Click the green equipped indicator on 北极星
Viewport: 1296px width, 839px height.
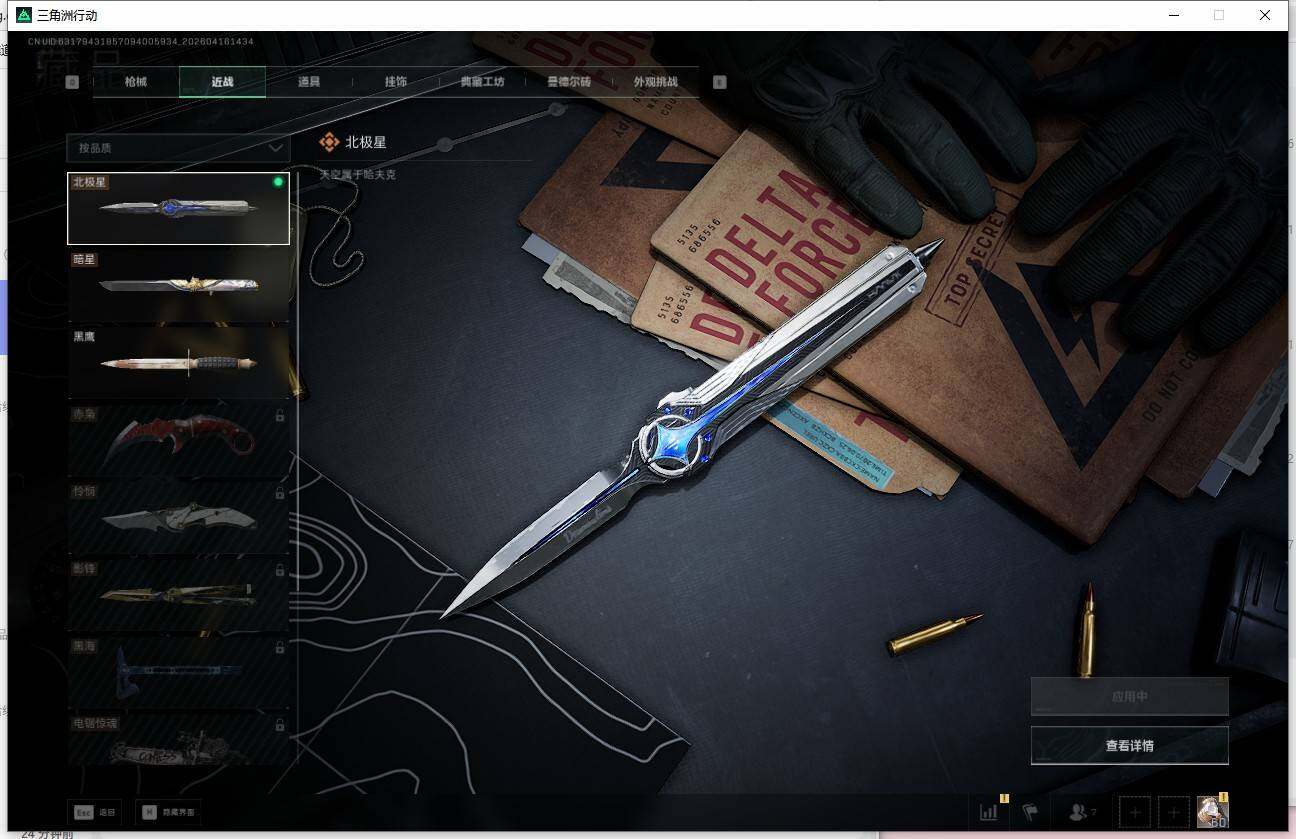(278, 182)
